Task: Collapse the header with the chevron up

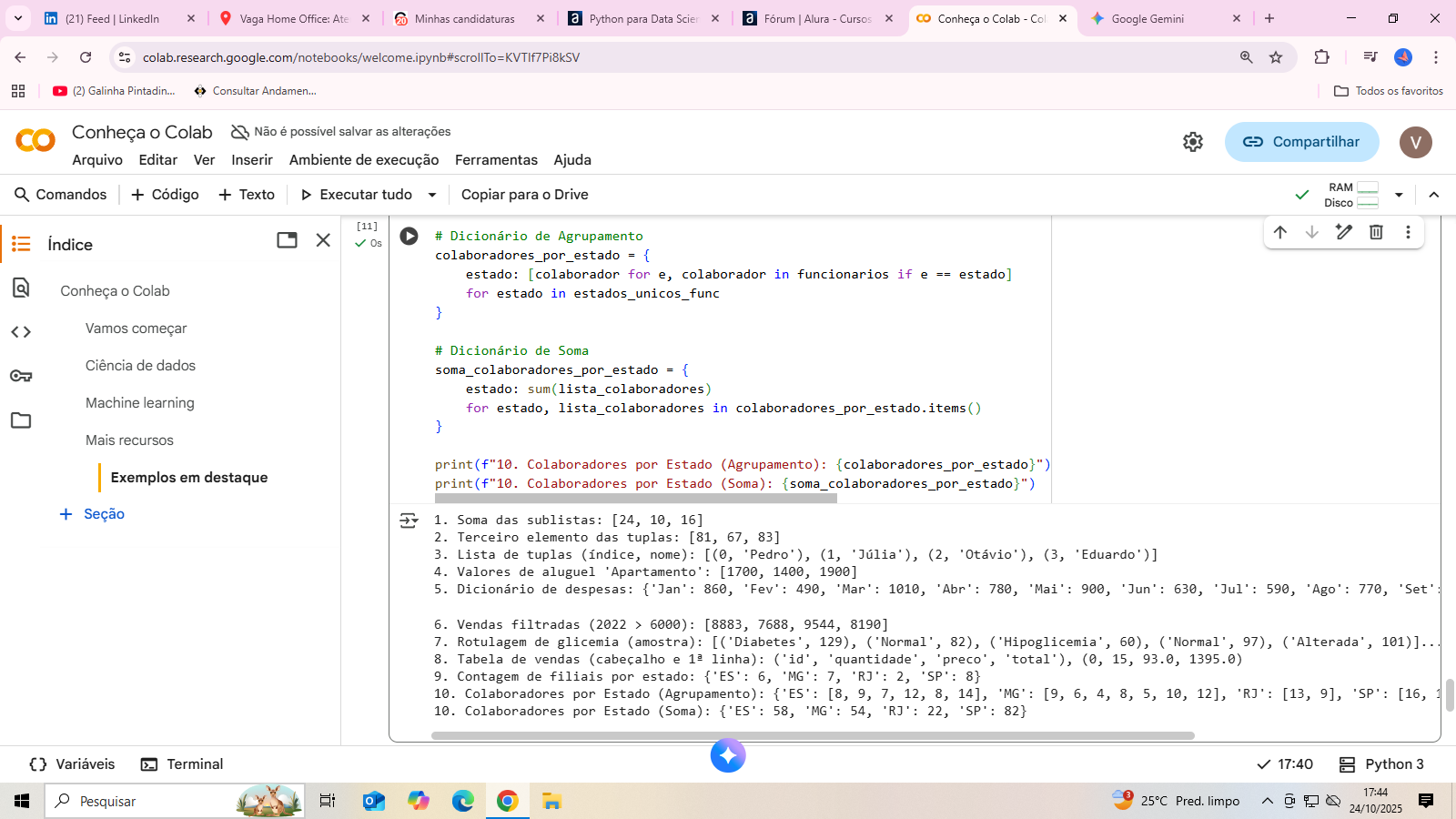Action: [x=1434, y=195]
